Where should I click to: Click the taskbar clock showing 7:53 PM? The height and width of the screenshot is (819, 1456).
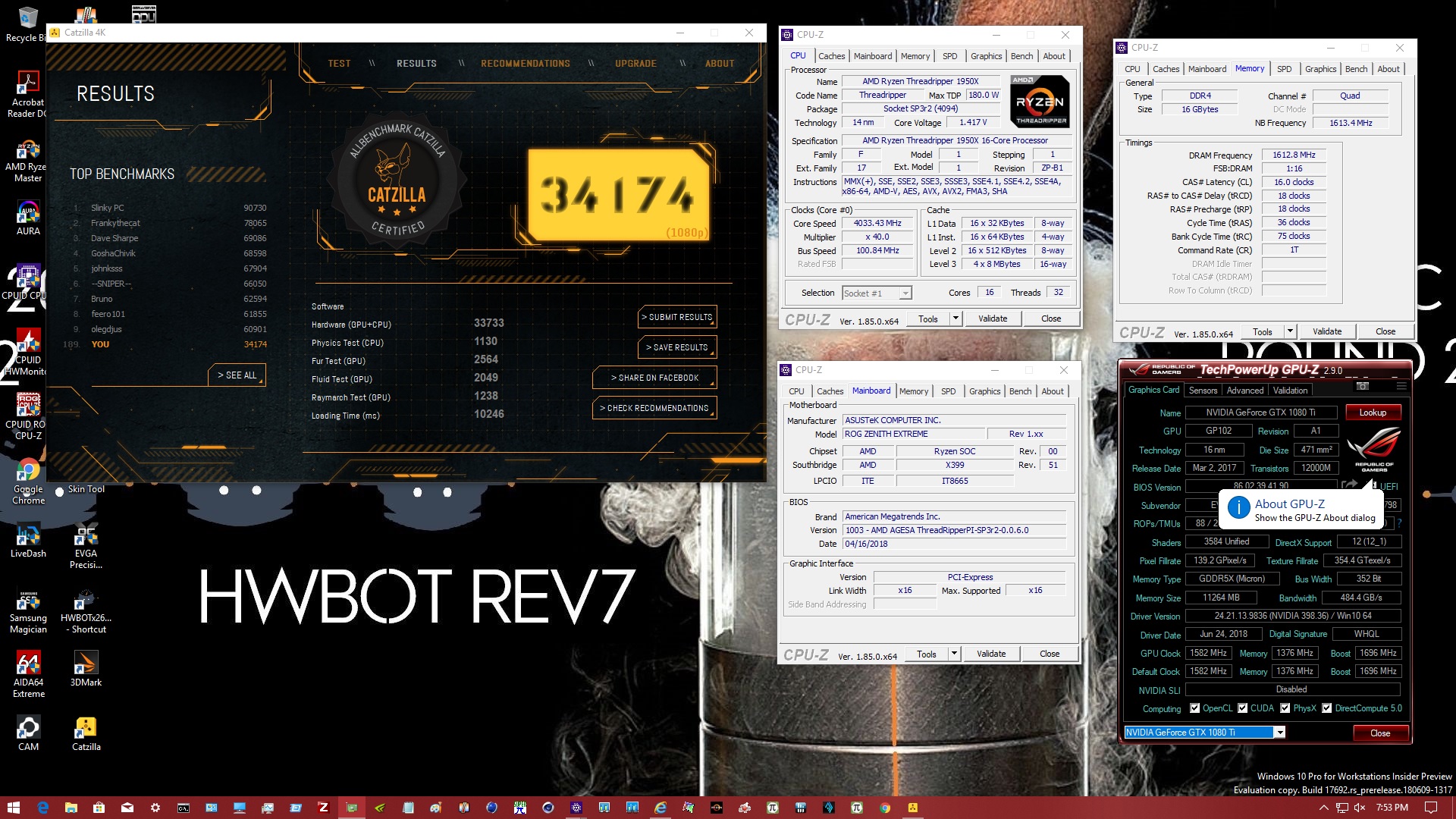click(1392, 808)
